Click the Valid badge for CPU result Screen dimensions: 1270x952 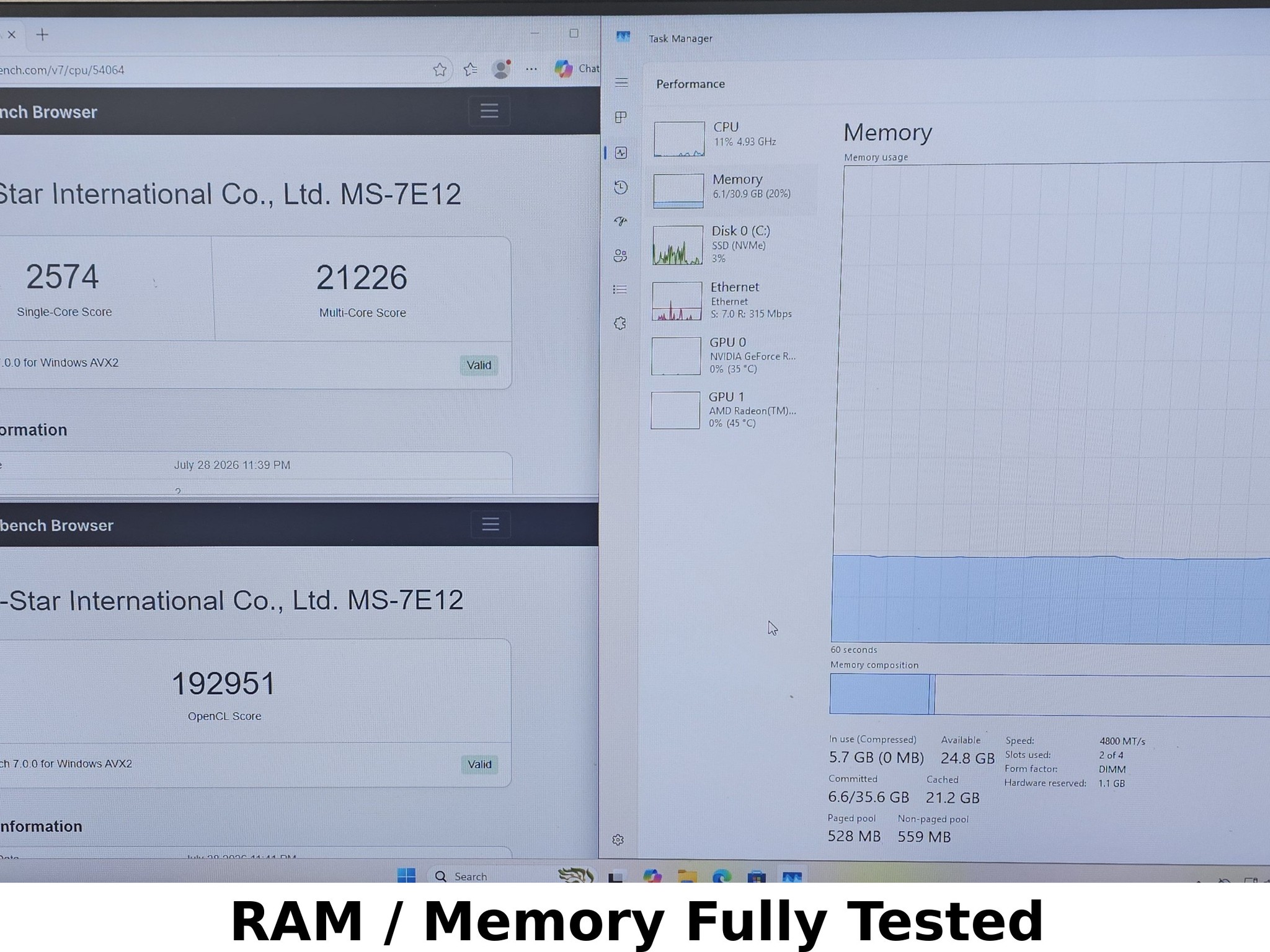point(479,365)
